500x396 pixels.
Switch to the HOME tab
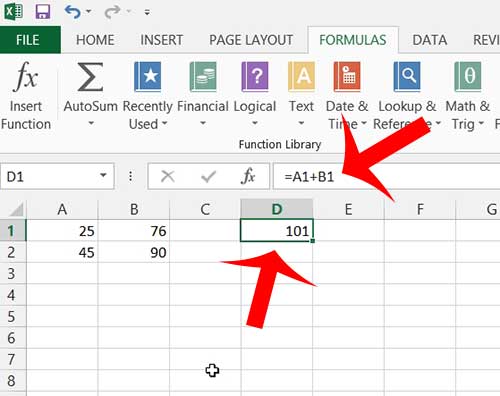(x=95, y=40)
